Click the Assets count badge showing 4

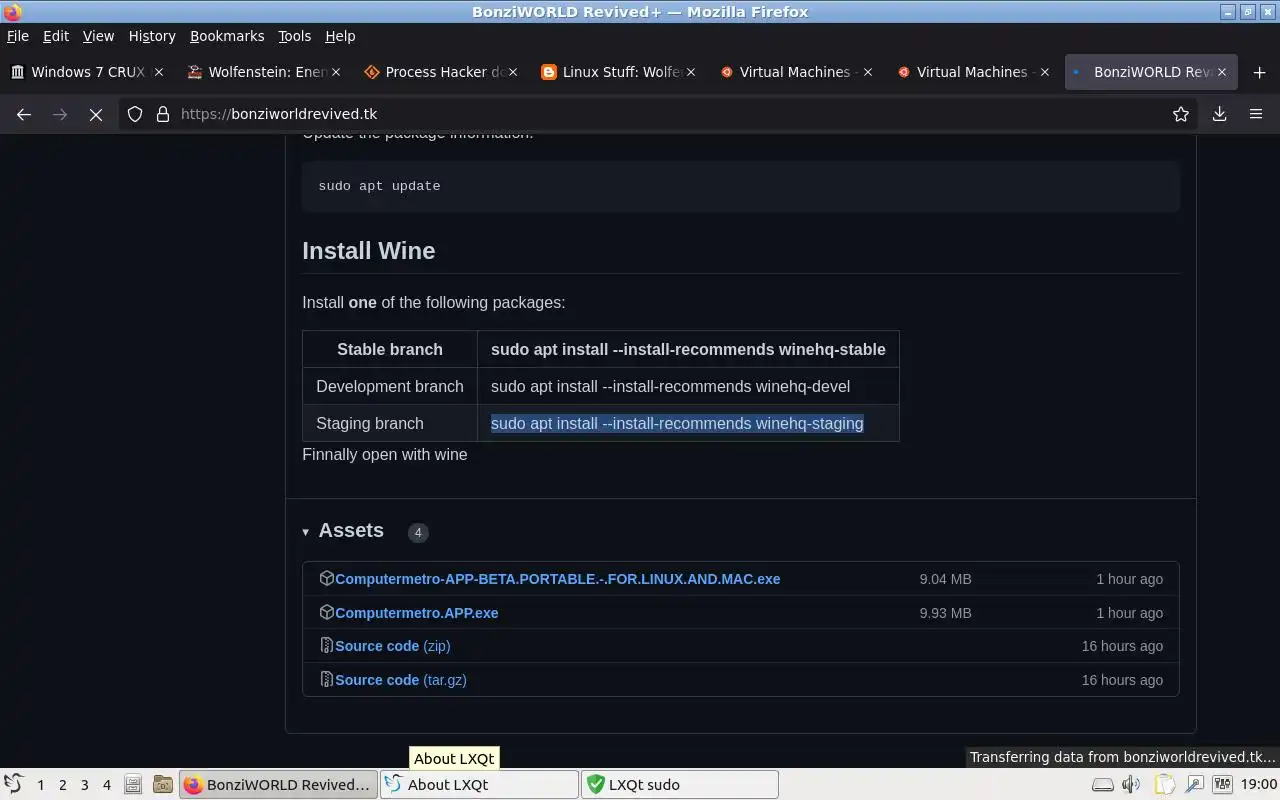point(418,532)
